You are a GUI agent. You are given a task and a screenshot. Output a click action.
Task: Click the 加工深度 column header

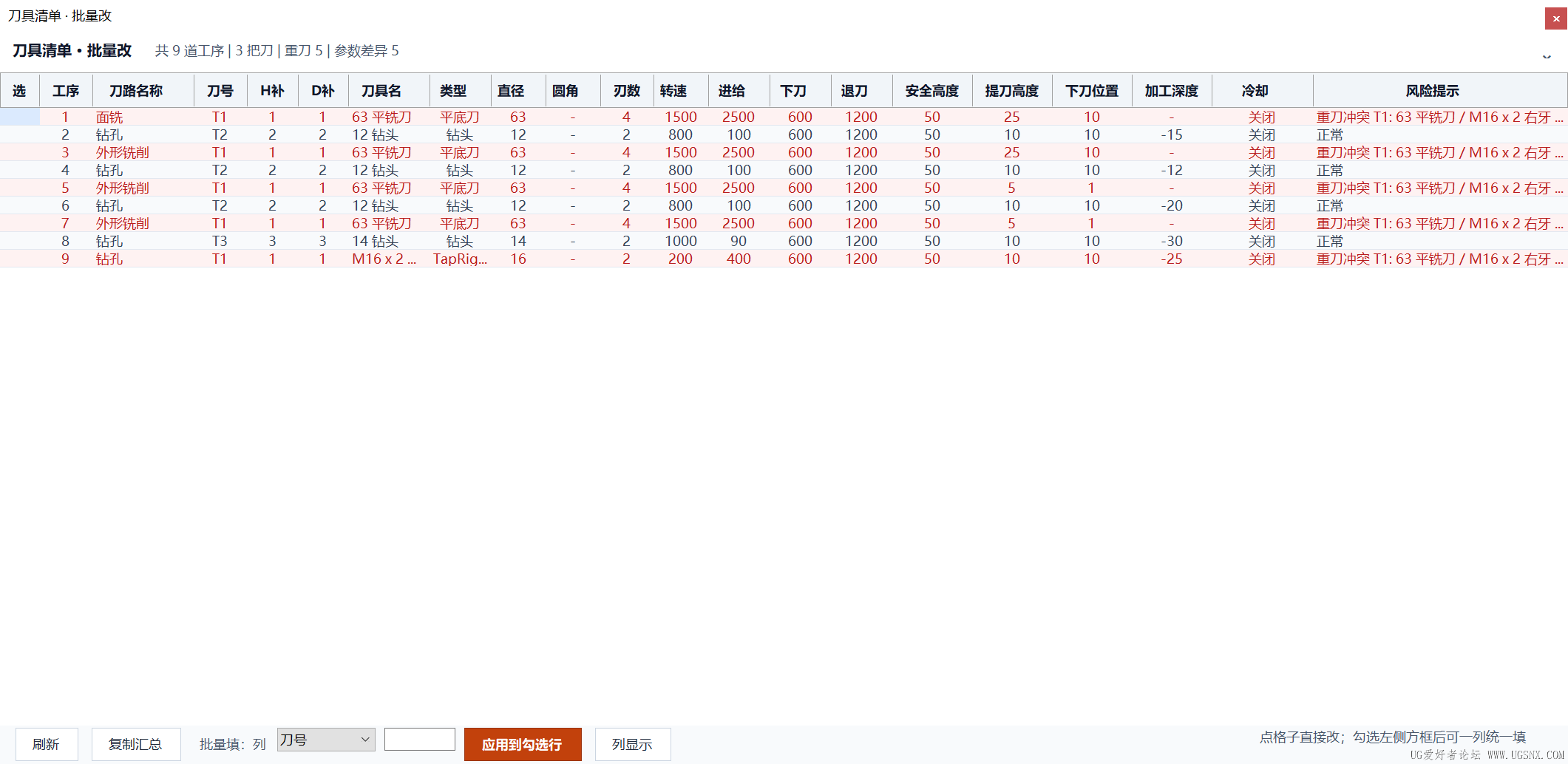(x=1172, y=91)
